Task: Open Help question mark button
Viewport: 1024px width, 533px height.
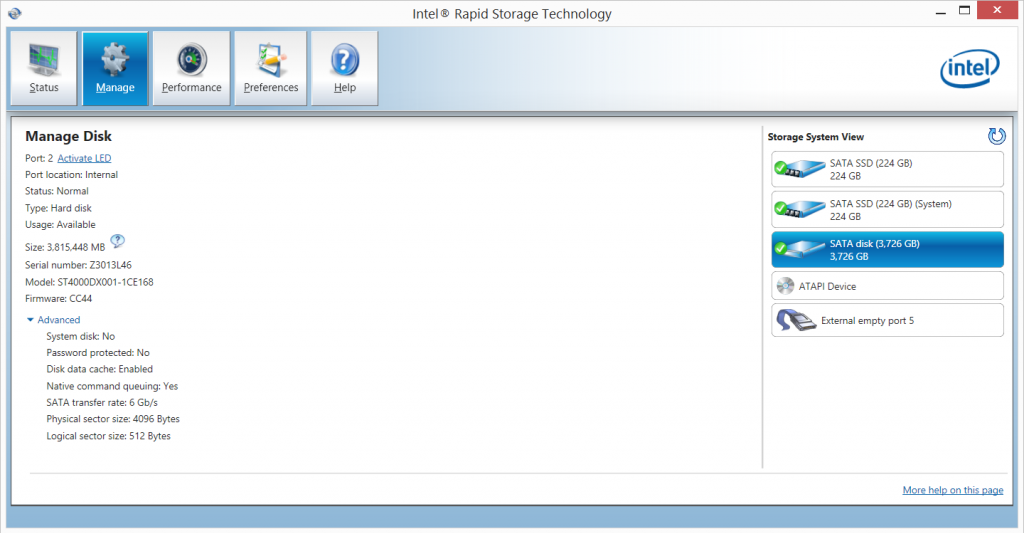Action: point(344,68)
